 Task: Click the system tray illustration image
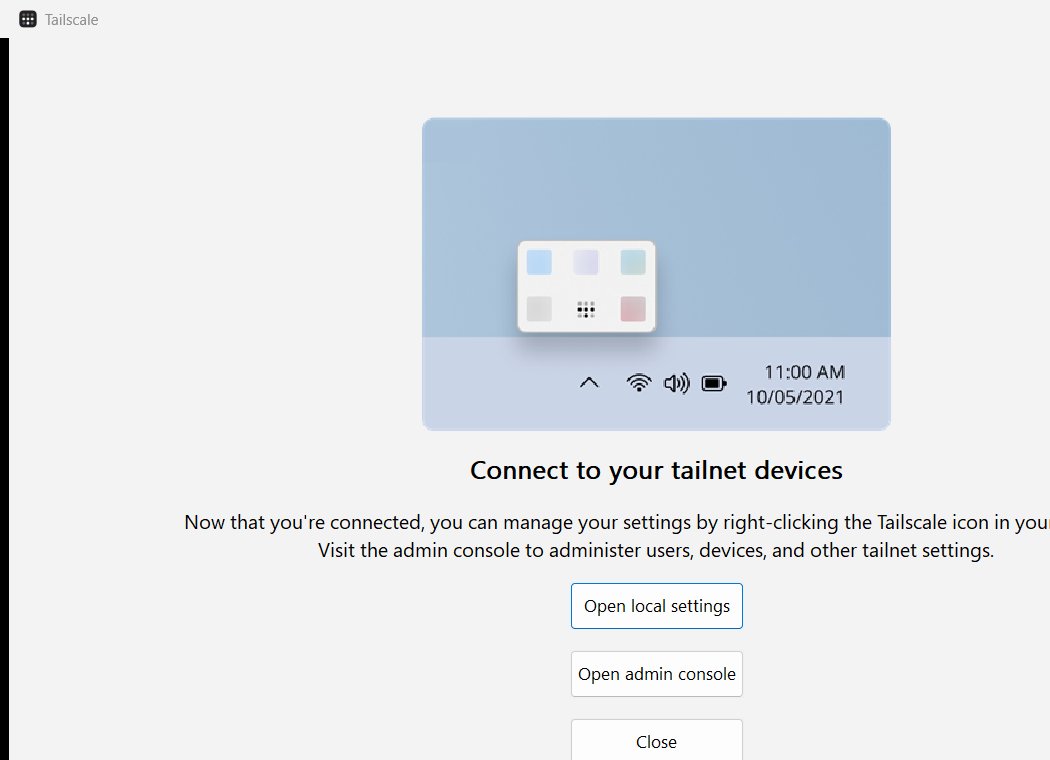click(656, 274)
